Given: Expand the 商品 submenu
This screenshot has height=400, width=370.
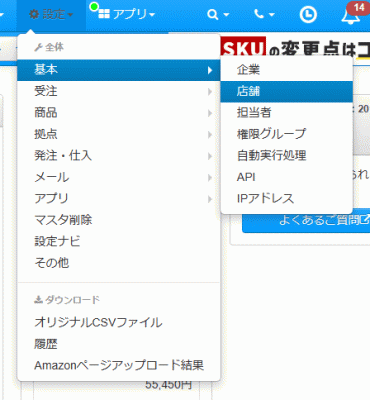Looking at the screenshot, I should [x=119, y=113].
